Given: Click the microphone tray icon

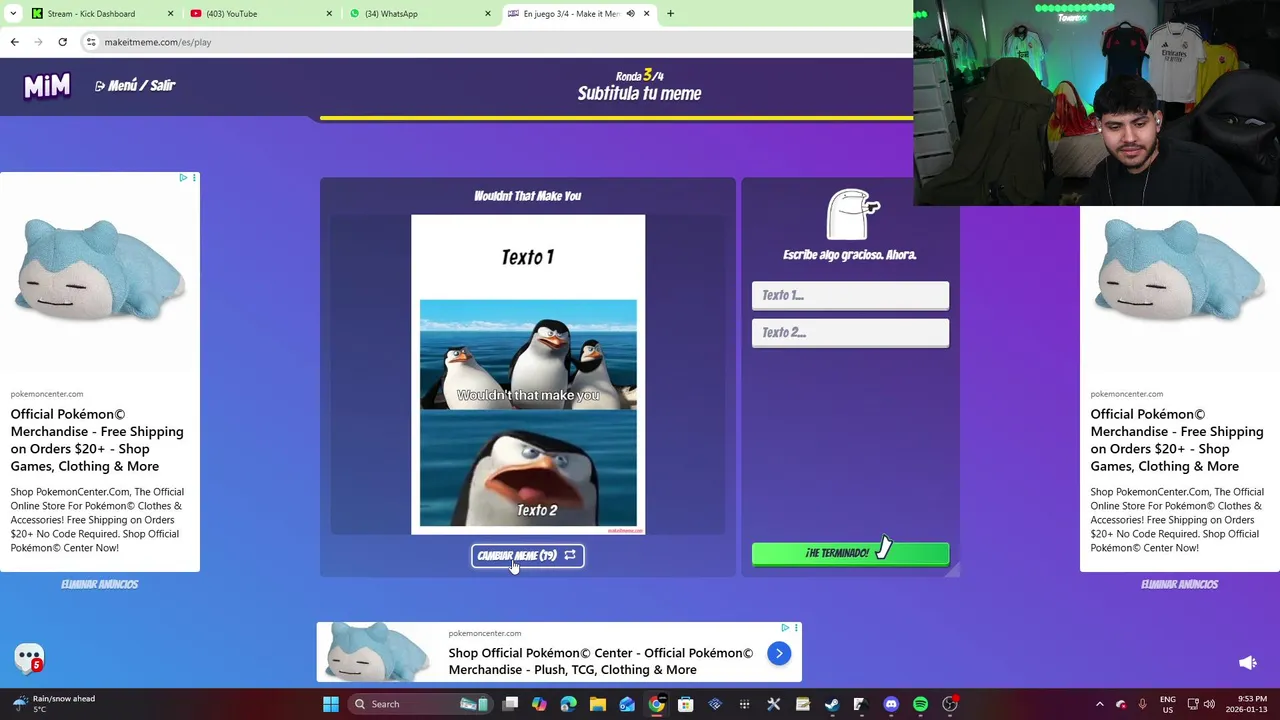Looking at the screenshot, I should (1142, 704).
